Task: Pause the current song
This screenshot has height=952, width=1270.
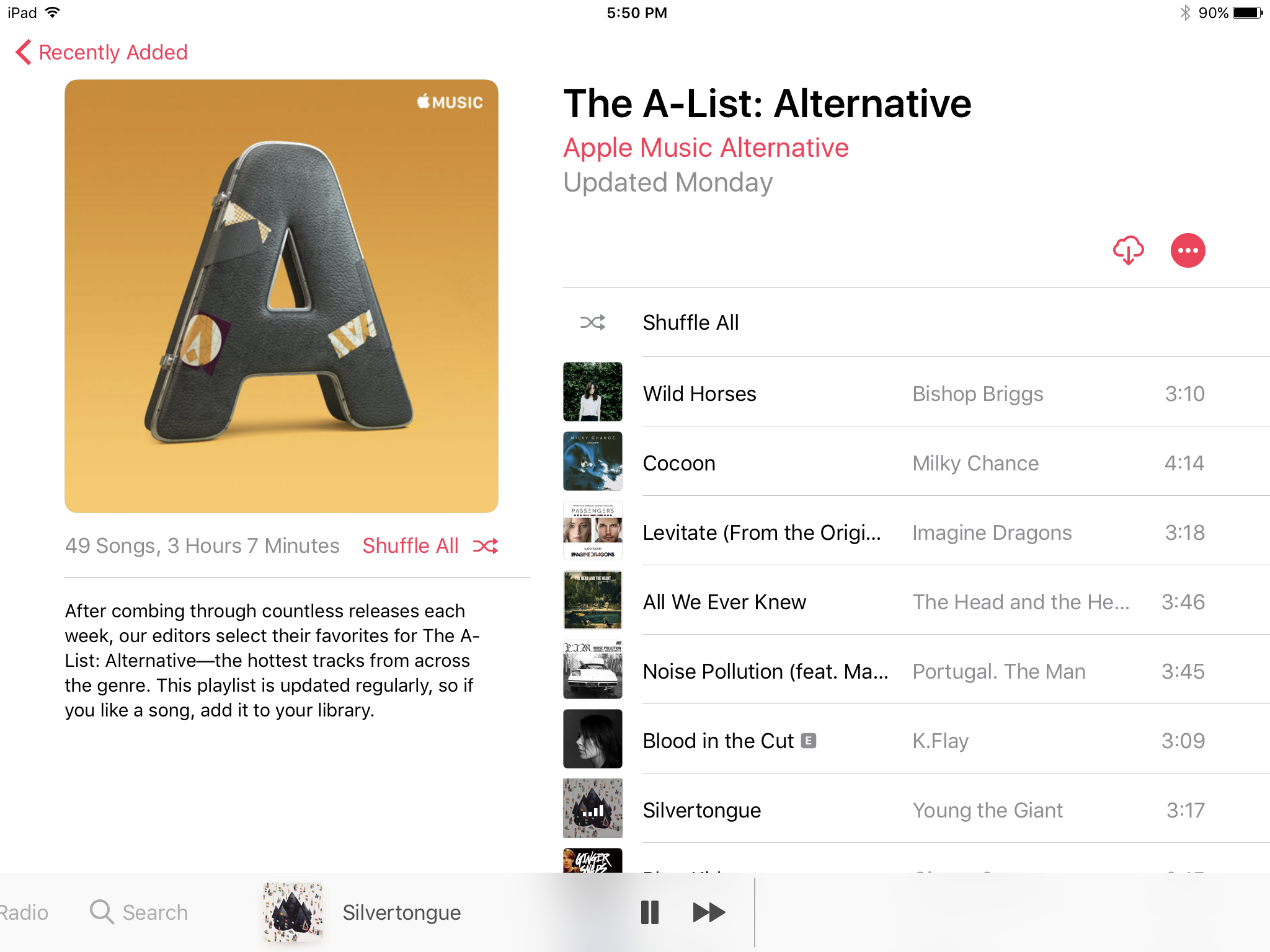Action: (649, 912)
